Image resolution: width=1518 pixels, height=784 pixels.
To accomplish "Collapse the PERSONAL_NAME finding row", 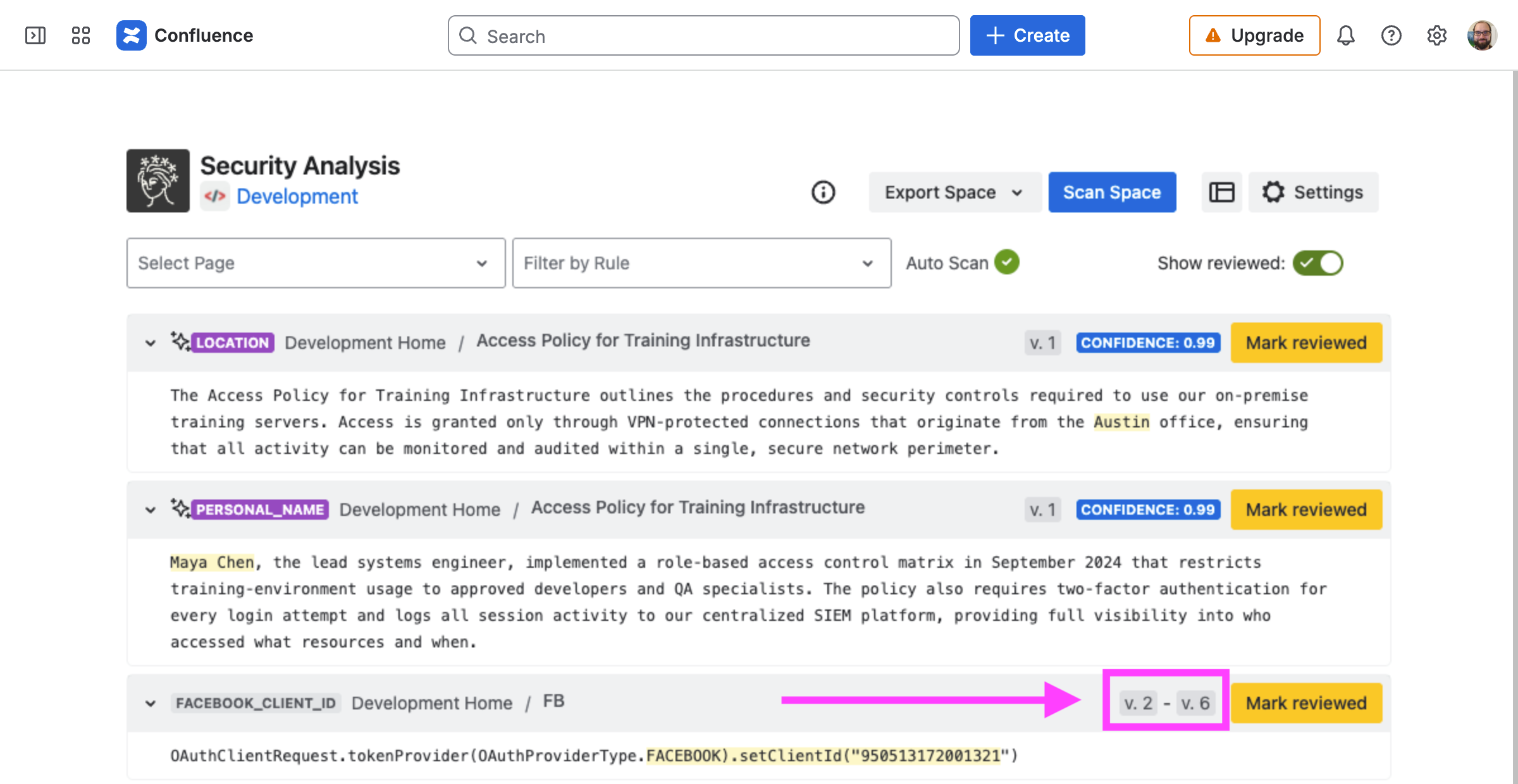I will click(x=151, y=510).
